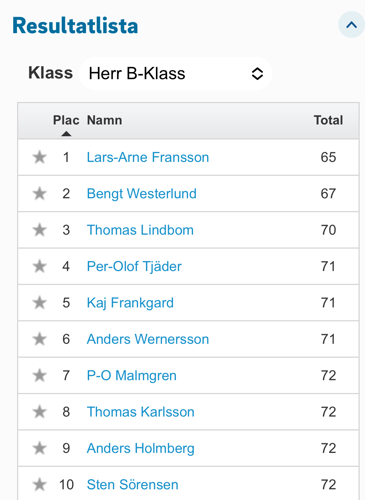
Task: Favorite Anders Holmberg with the star icon
Action: (x=39, y=448)
